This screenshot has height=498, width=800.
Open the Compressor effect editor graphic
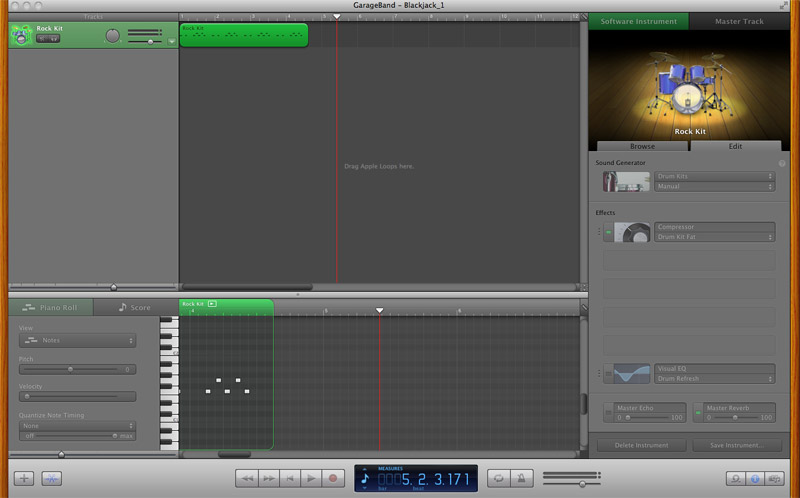pyautogui.click(x=632, y=232)
